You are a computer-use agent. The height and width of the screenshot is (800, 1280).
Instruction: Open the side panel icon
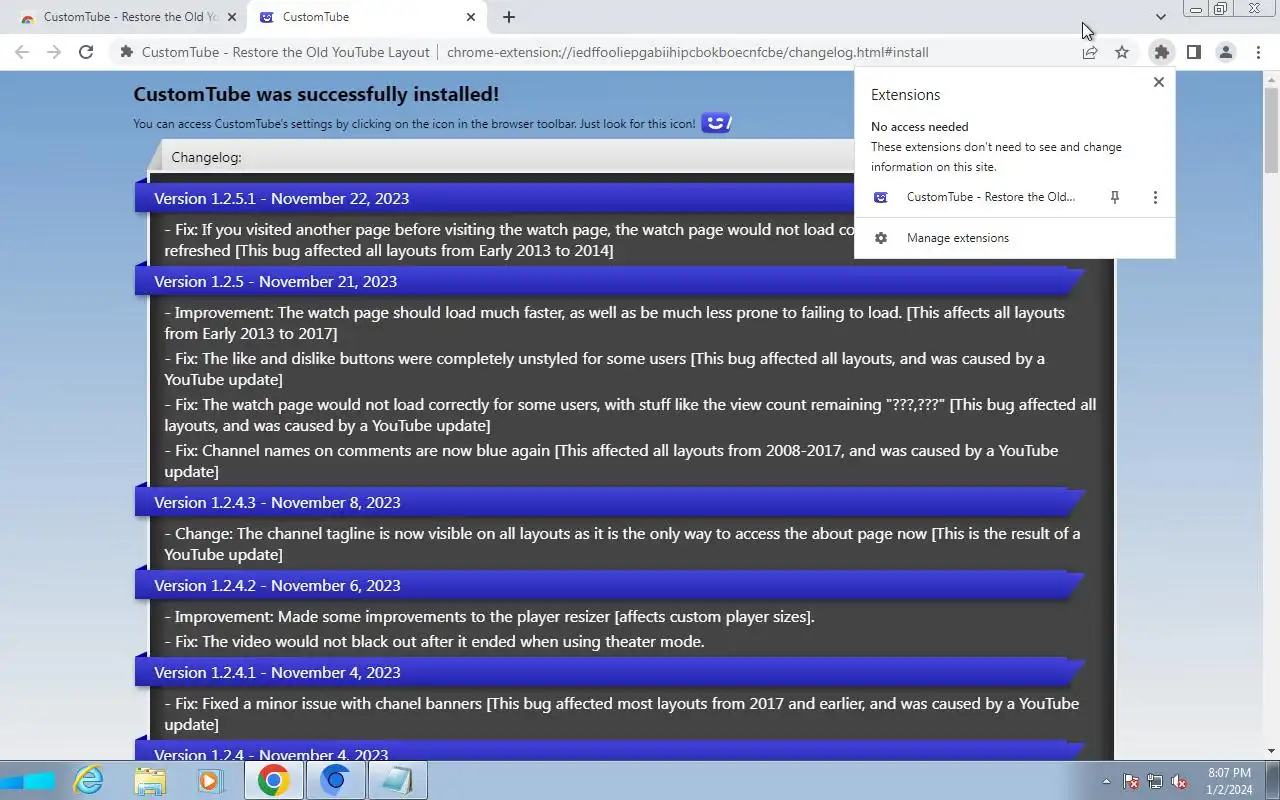pos(1193,52)
